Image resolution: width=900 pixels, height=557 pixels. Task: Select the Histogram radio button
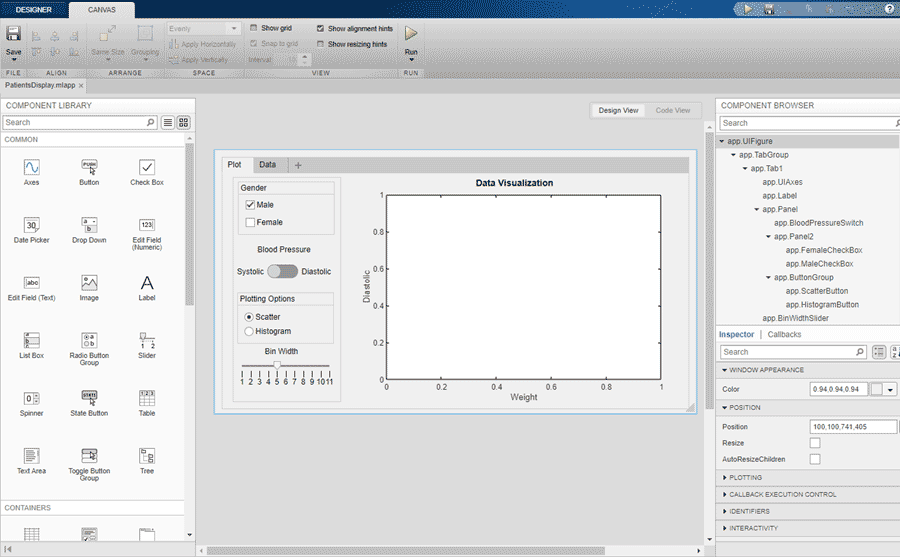click(x=249, y=331)
